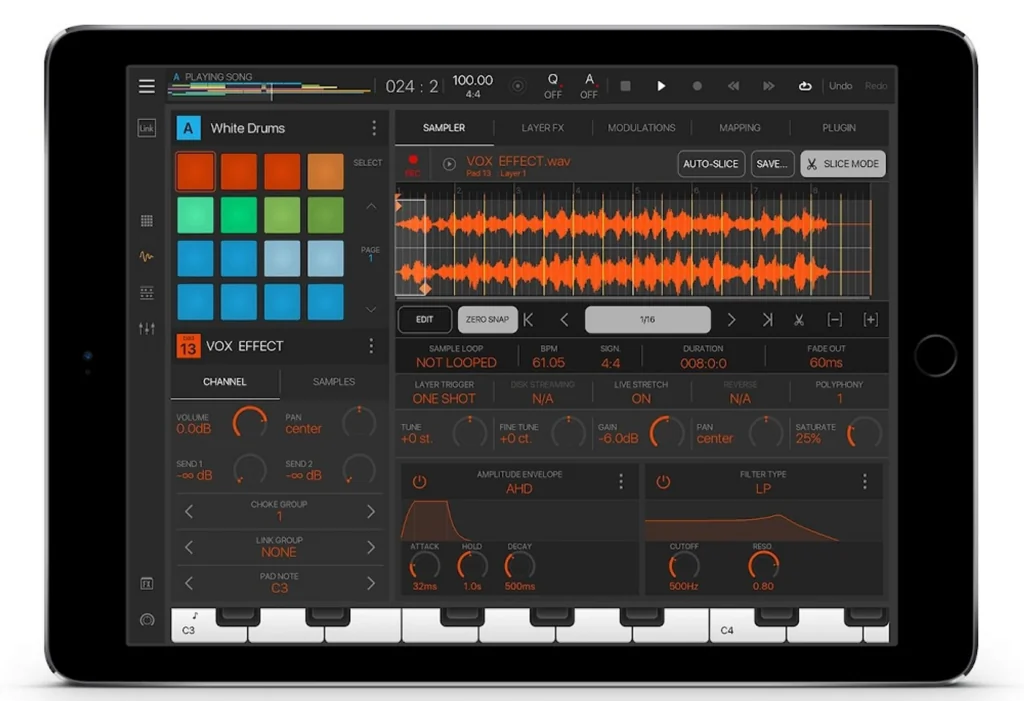Toggle Automation A OFF
Screen dimensions: 1024x701
click(589, 86)
